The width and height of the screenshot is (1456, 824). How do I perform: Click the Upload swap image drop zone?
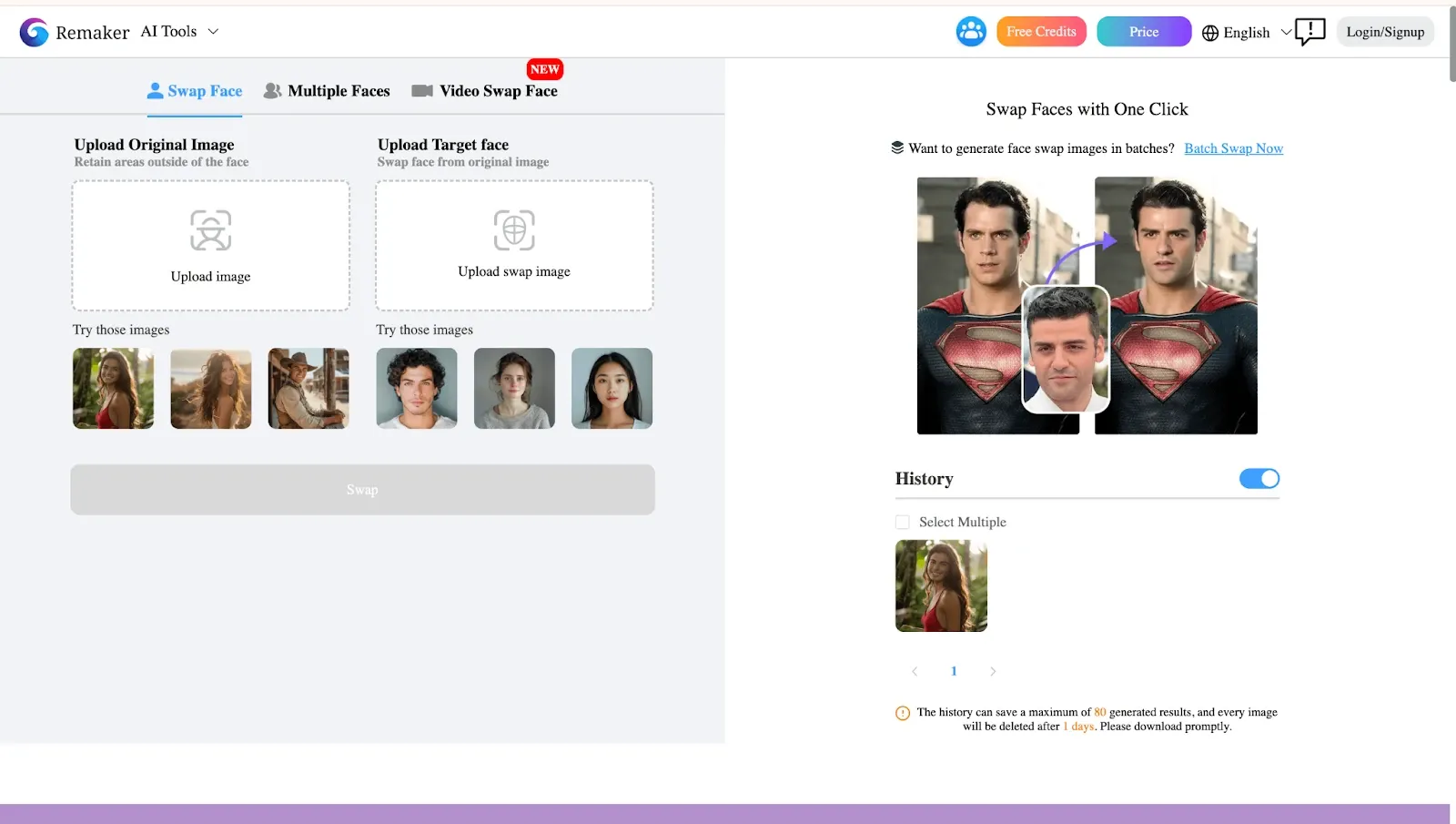(x=514, y=246)
